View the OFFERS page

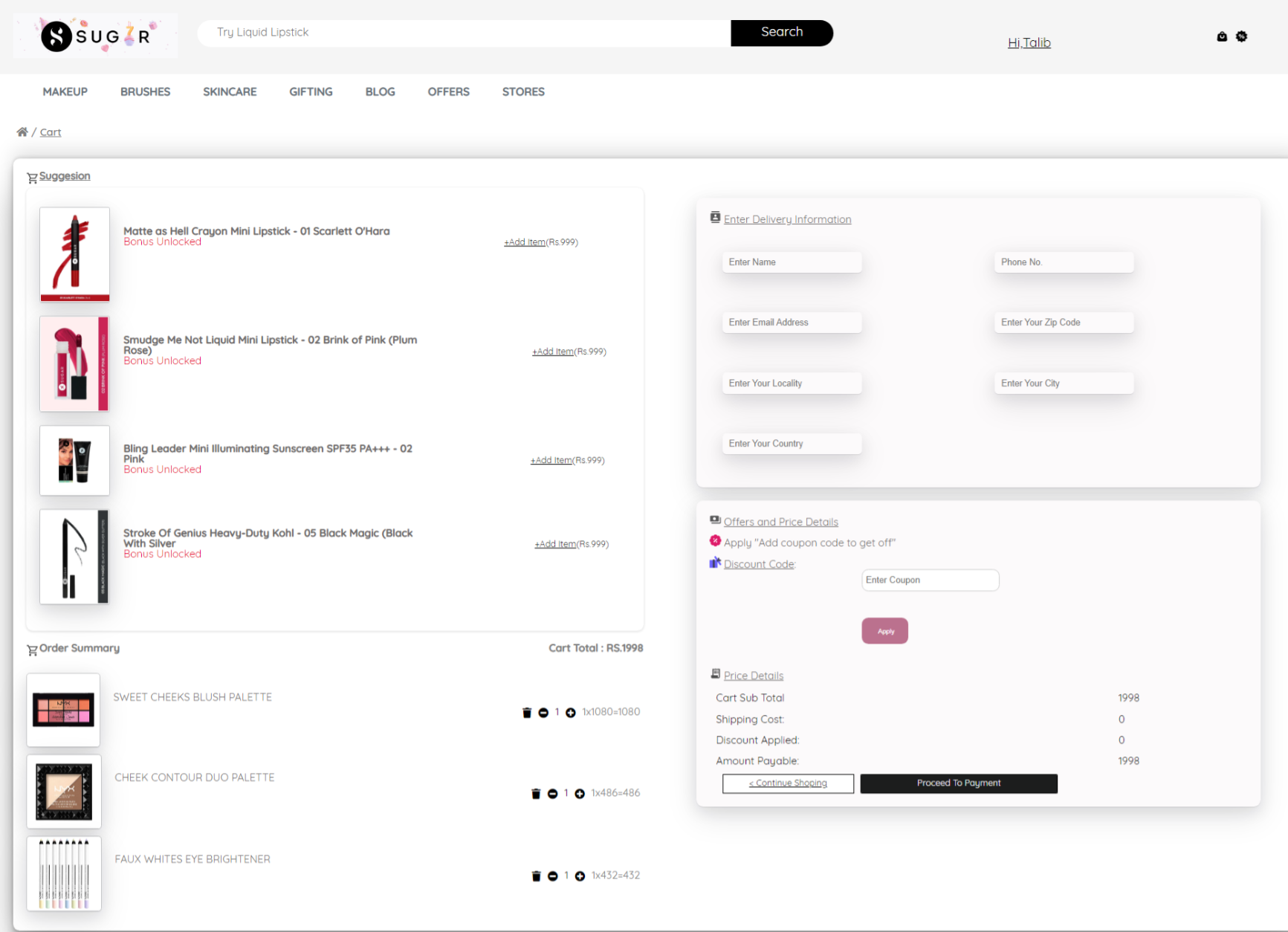tap(448, 91)
